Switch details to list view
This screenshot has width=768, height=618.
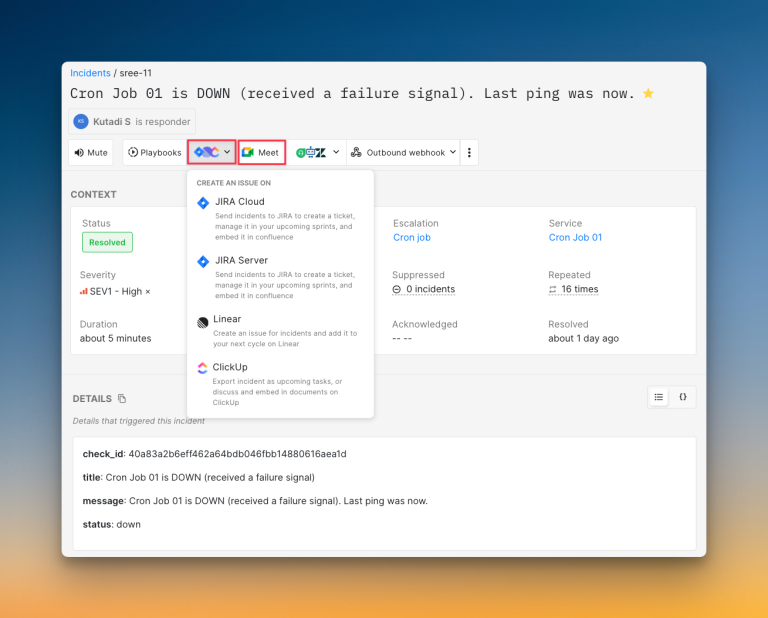[659, 397]
